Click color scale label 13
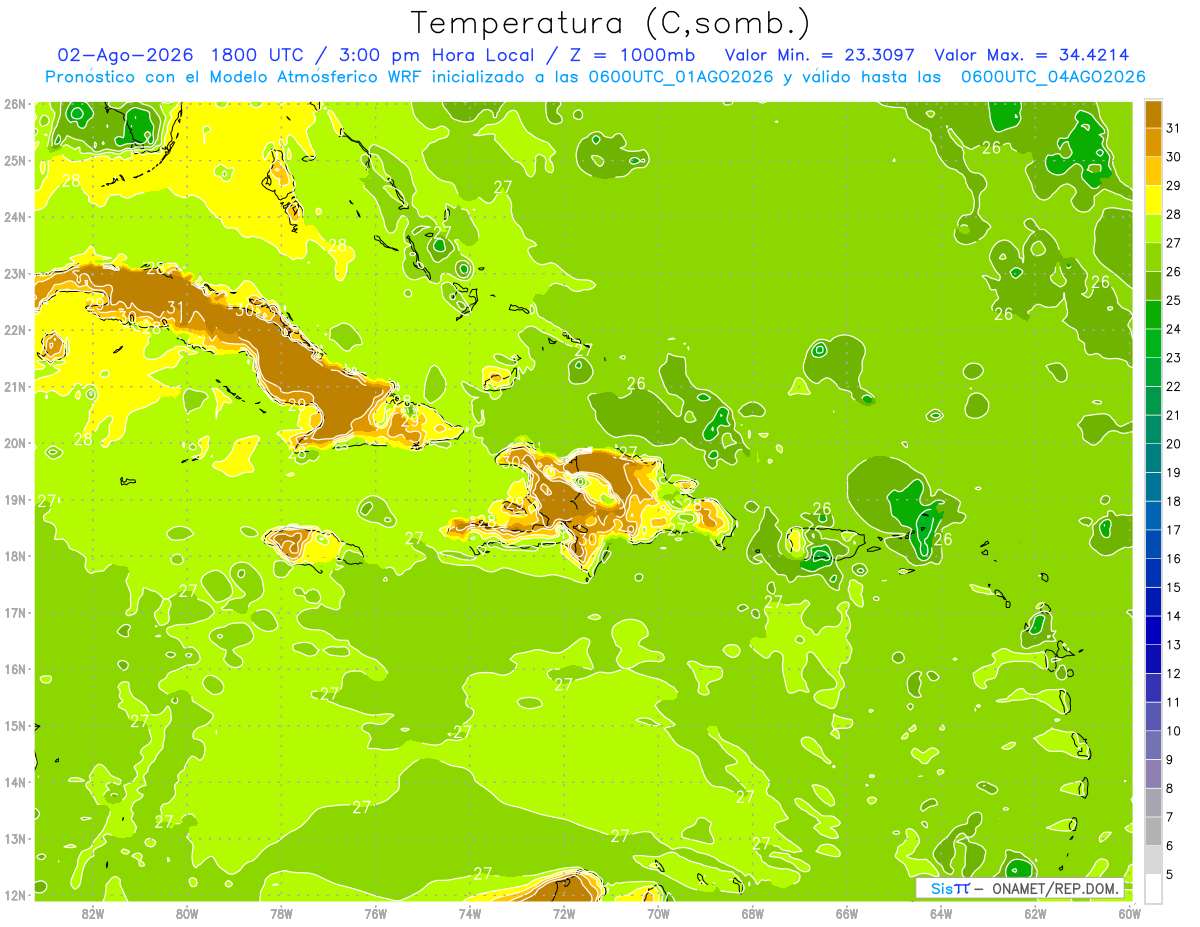Viewport: 1200px width, 927px height. click(1174, 645)
